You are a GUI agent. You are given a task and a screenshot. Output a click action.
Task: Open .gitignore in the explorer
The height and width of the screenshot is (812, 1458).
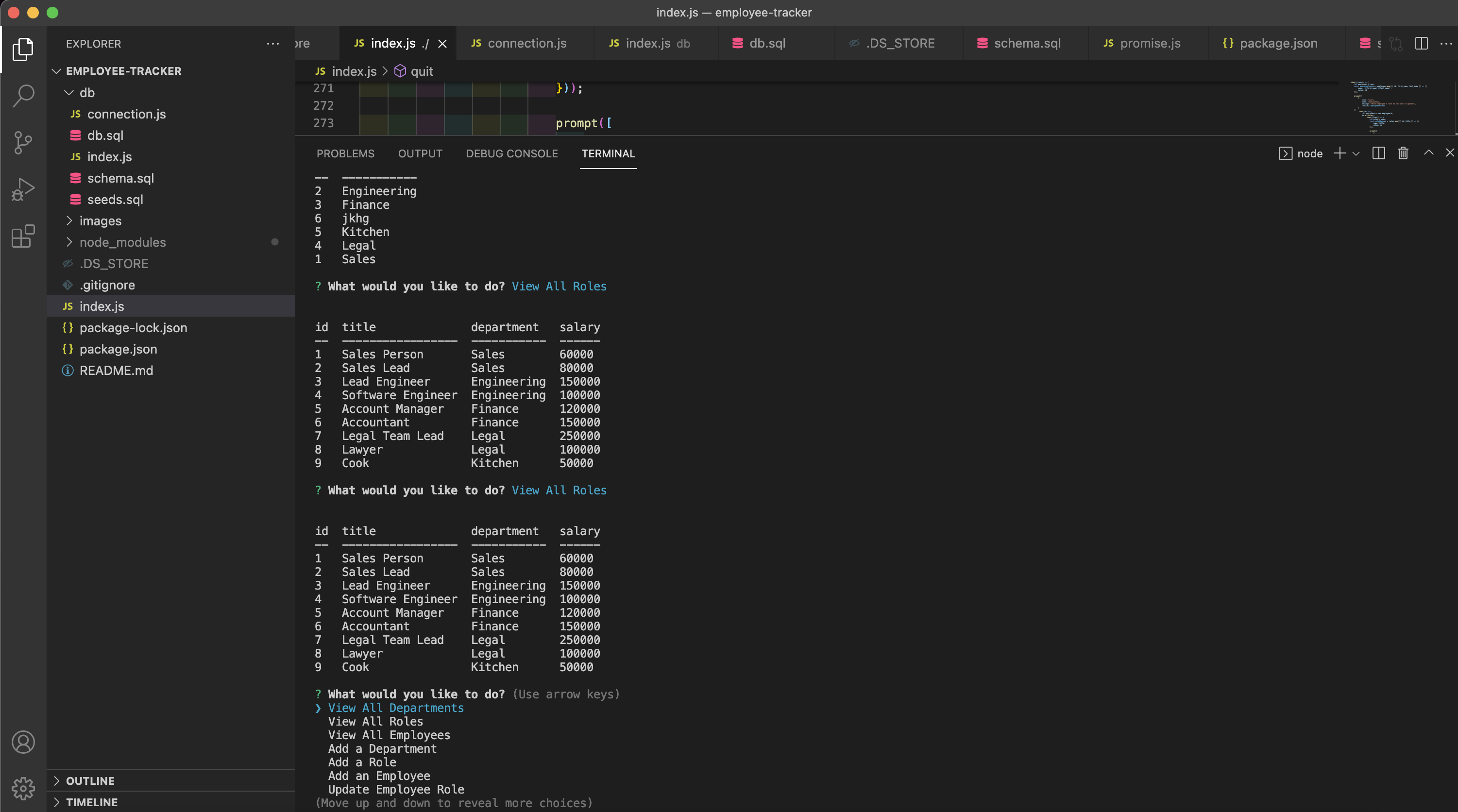tap(170, 285)
